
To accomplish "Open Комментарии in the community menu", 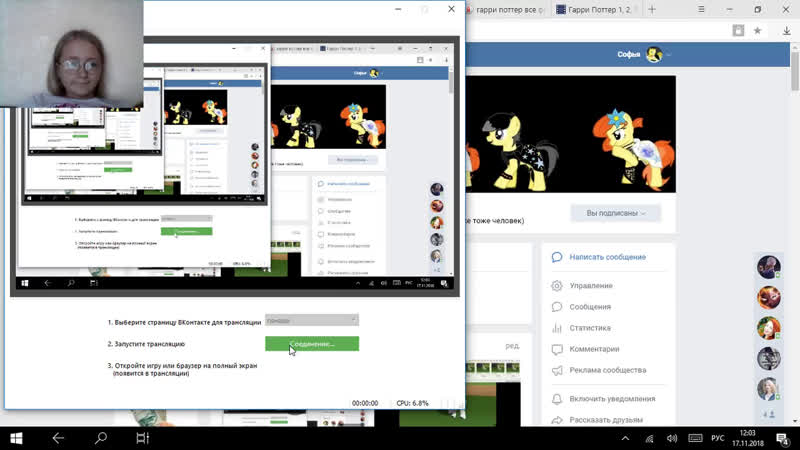I will click(594, 349).
